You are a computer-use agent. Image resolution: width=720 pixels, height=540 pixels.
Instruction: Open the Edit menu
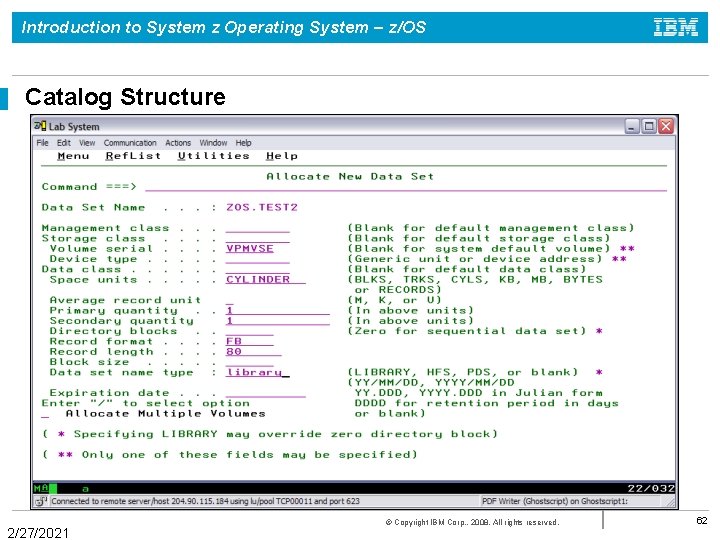tap(63, 143)
